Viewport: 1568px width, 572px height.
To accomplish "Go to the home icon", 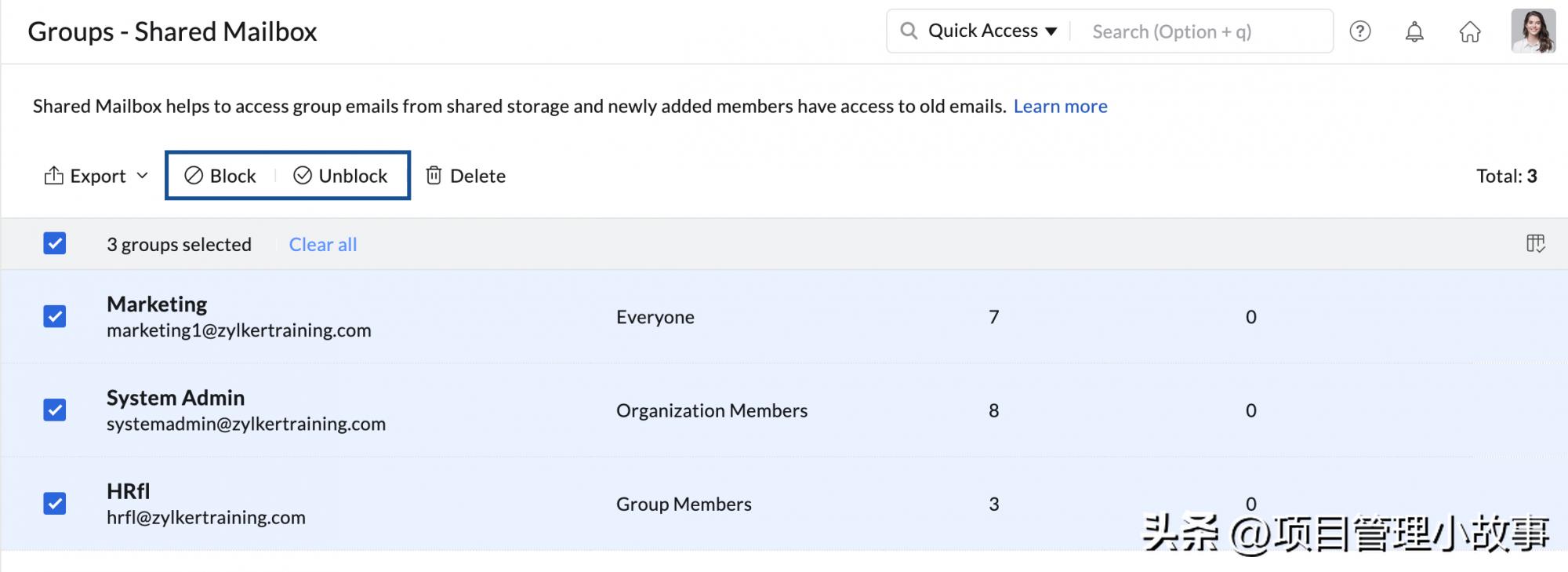I will (1469, 32).
